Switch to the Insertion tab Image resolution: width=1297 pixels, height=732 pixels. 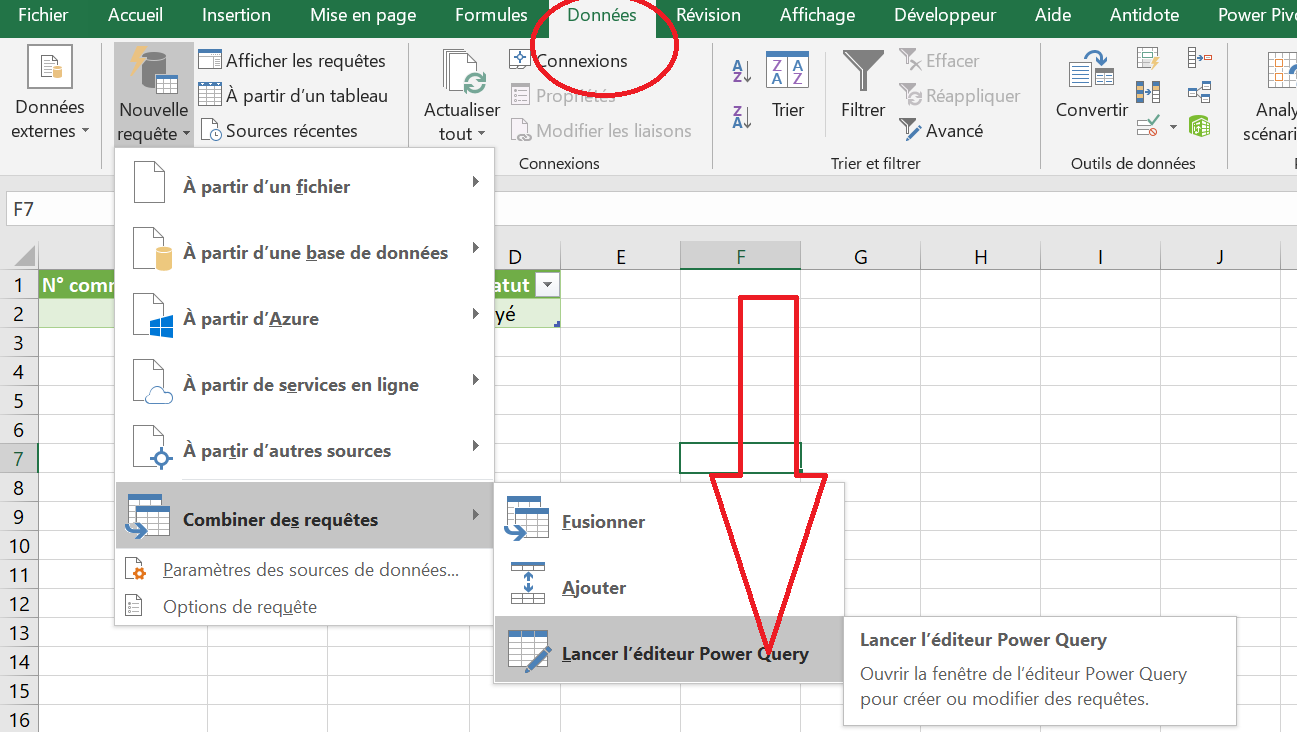coord(236,15)
